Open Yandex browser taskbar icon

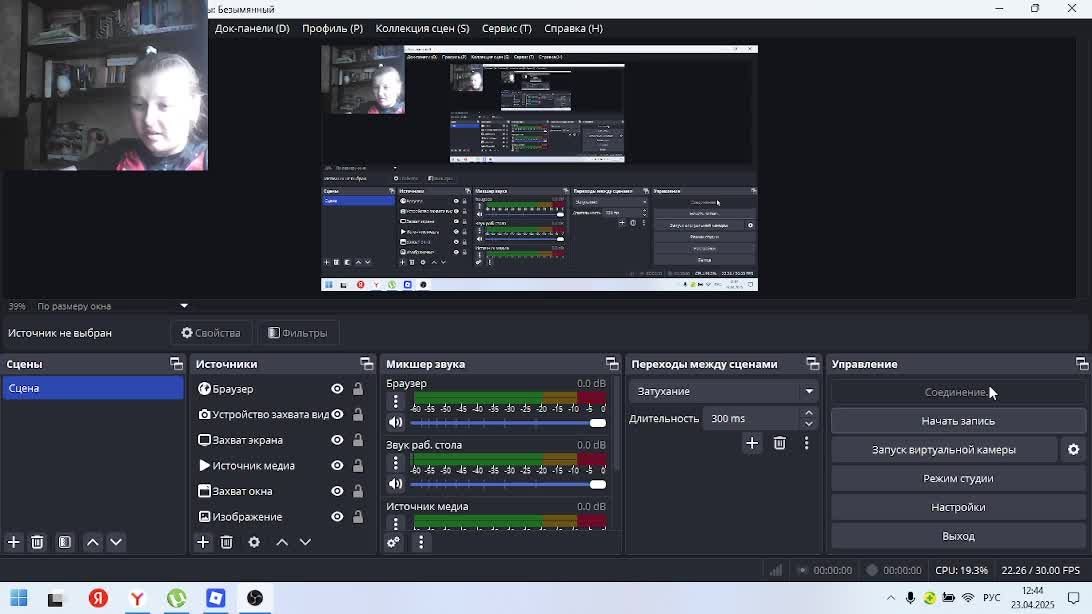137,598
